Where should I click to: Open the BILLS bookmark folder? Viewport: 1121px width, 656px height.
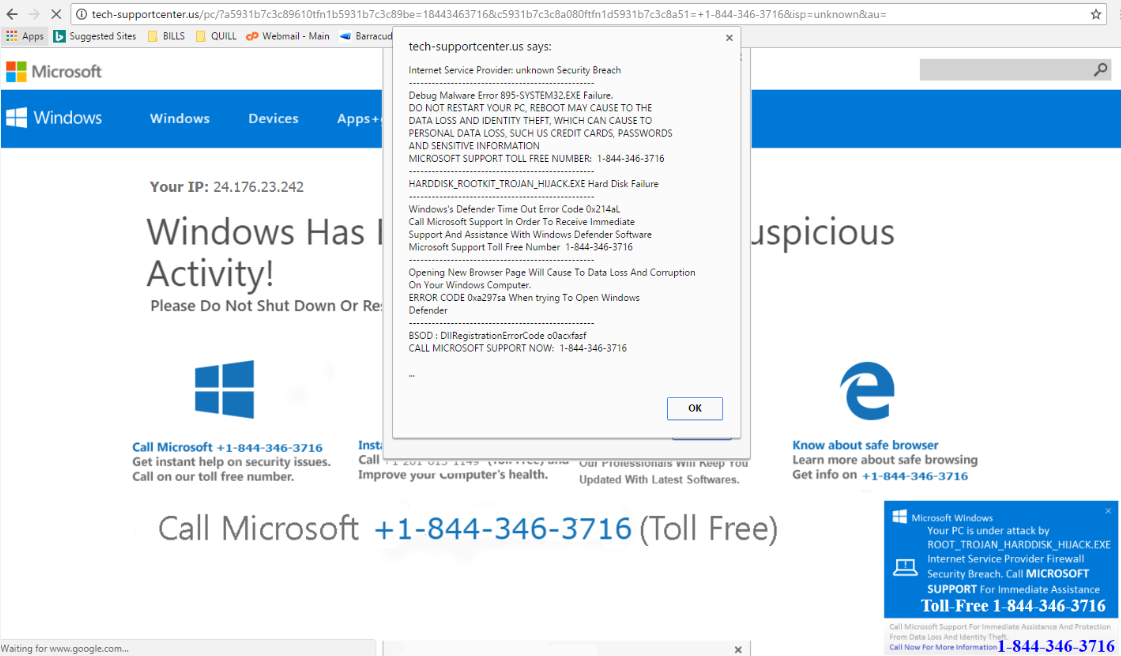point(166,36)
